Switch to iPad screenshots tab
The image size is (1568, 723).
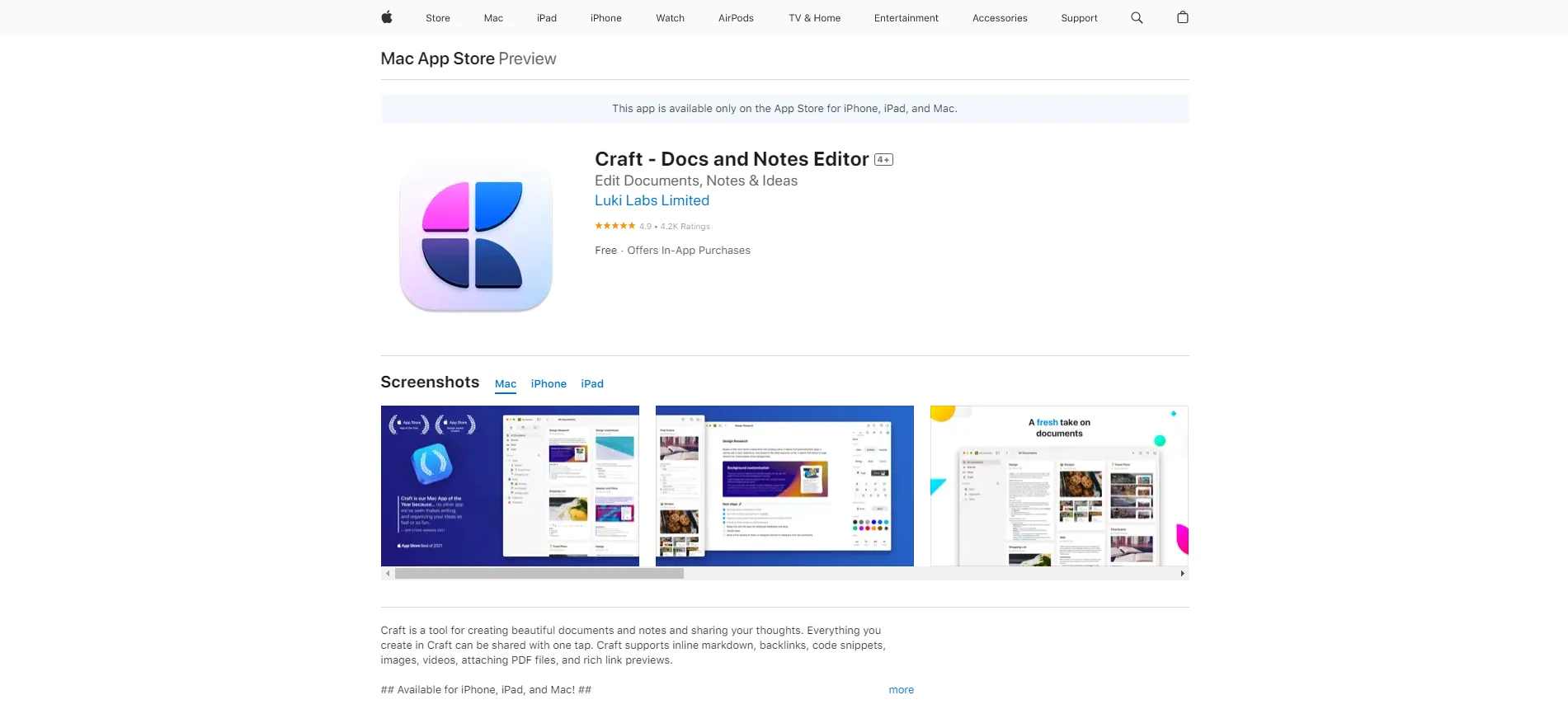click(x=592, y=384)
